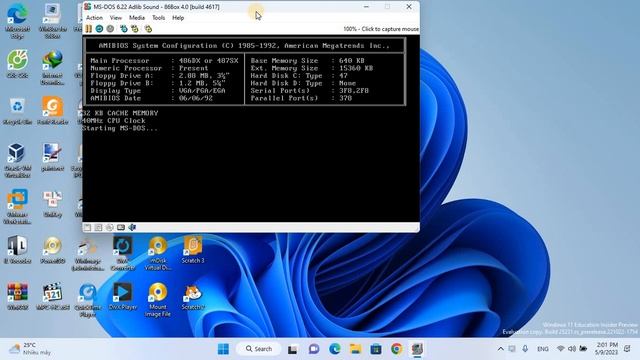Open Google Chrome from the taskbar
Image resolution: width=640 pixels, height=360 pixels.
[396, 349]
